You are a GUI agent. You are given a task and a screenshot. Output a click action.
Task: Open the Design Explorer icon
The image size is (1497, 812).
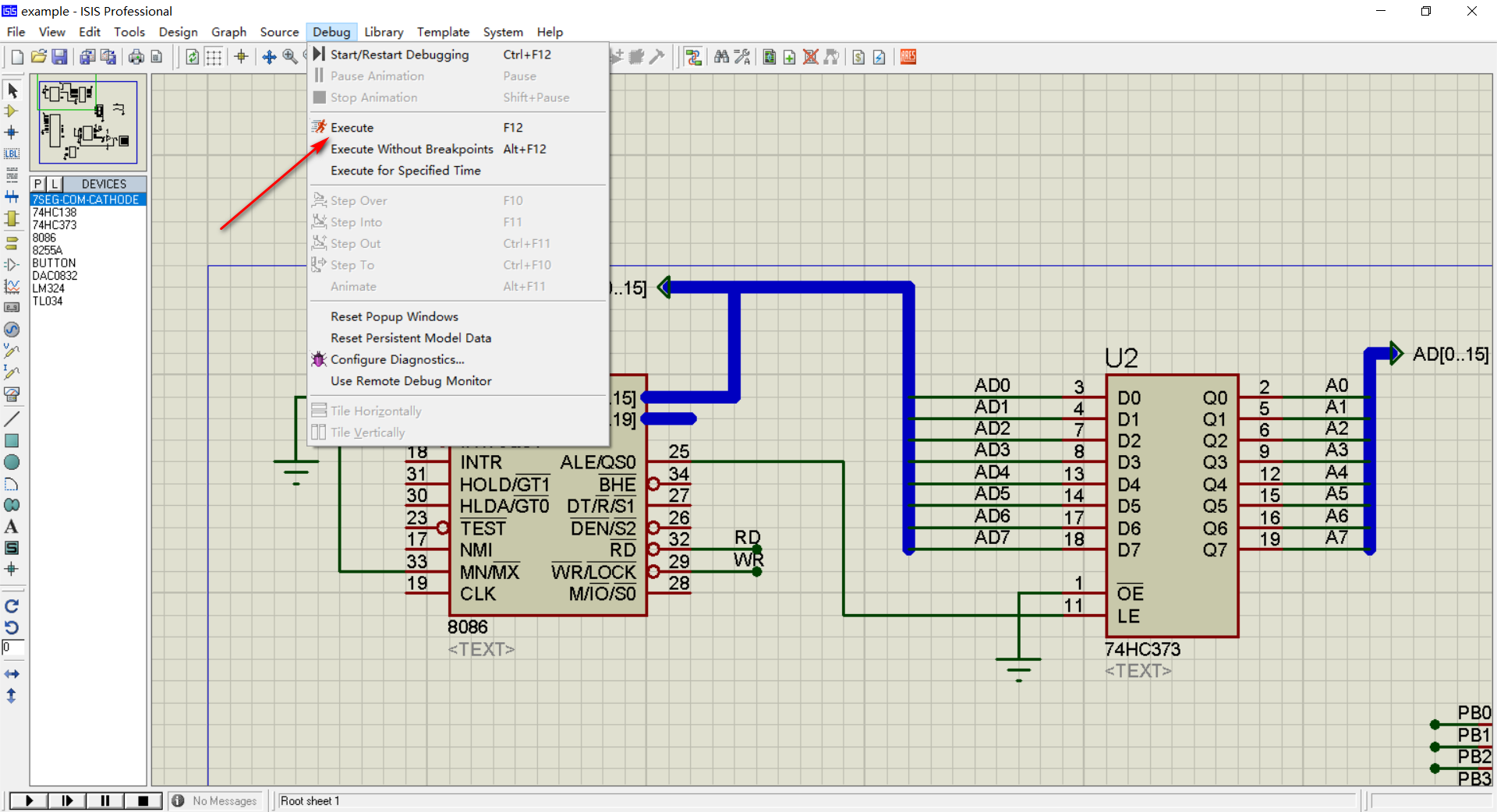pyautogui.click(x=770, y=57)
